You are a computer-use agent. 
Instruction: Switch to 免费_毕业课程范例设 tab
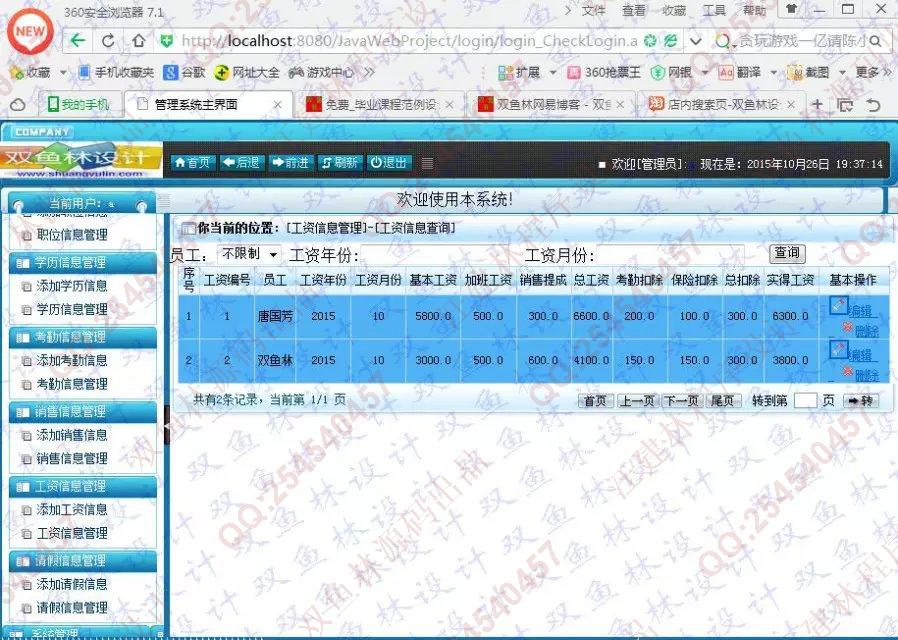click(x=378, y=105)
